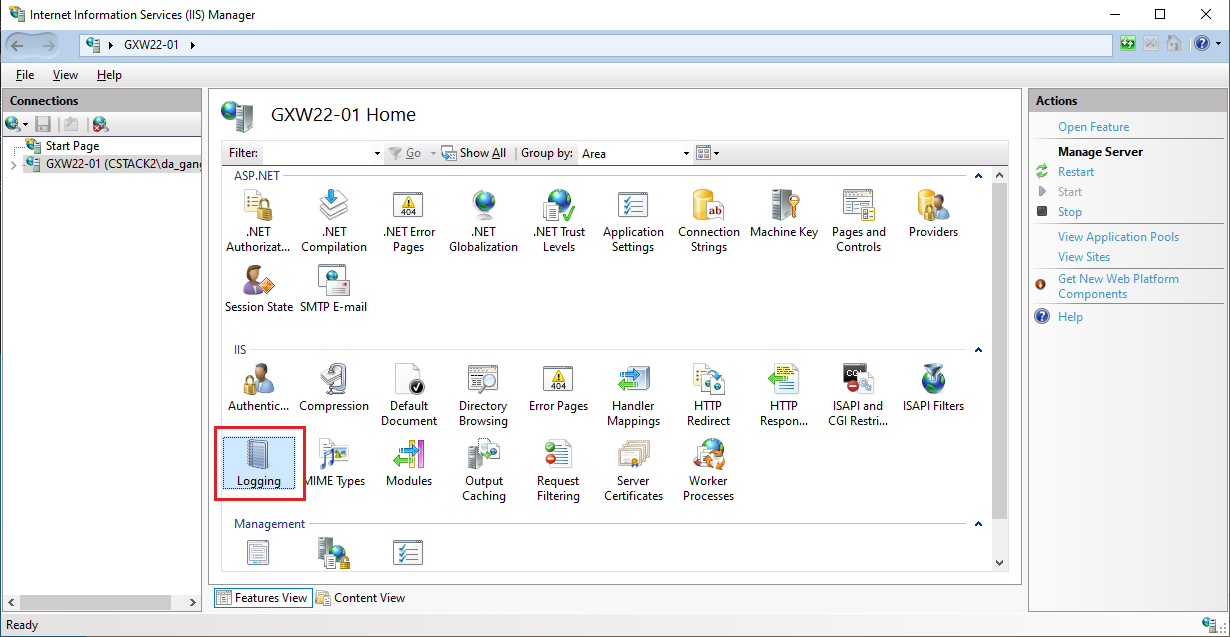Click the address bar breadcrumb GXW22-01

coord(151,45)
